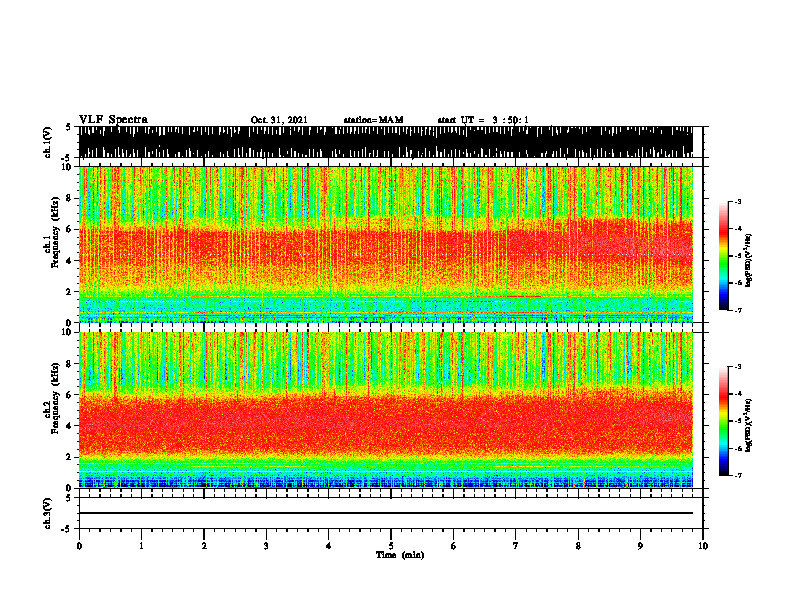Screen dimensions: 792x612
Task: Click the '-5' tick on ch.3(V) axis
Action: point(67,529)
